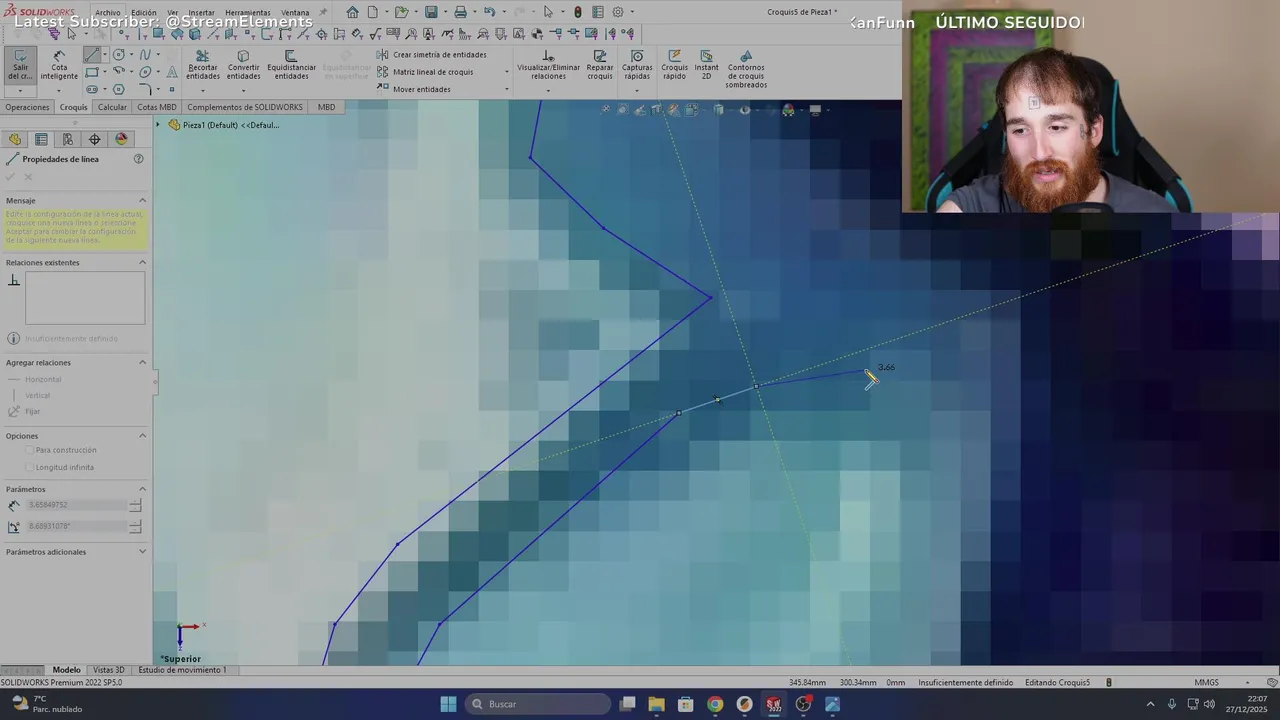Screen dimensions: 1280x720
Task: Switch to the Cotas MBD tab
Action: point(156,107)
